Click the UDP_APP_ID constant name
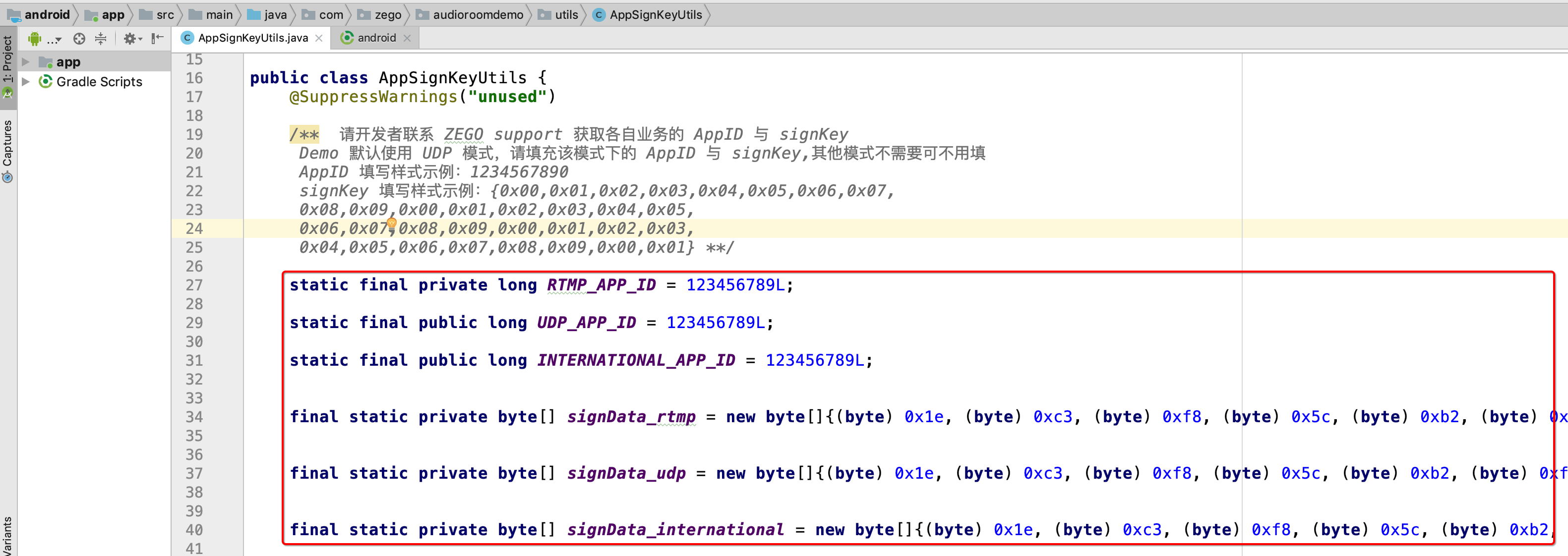The width and height of the screenshot is (1568, 556). point(586,323)
